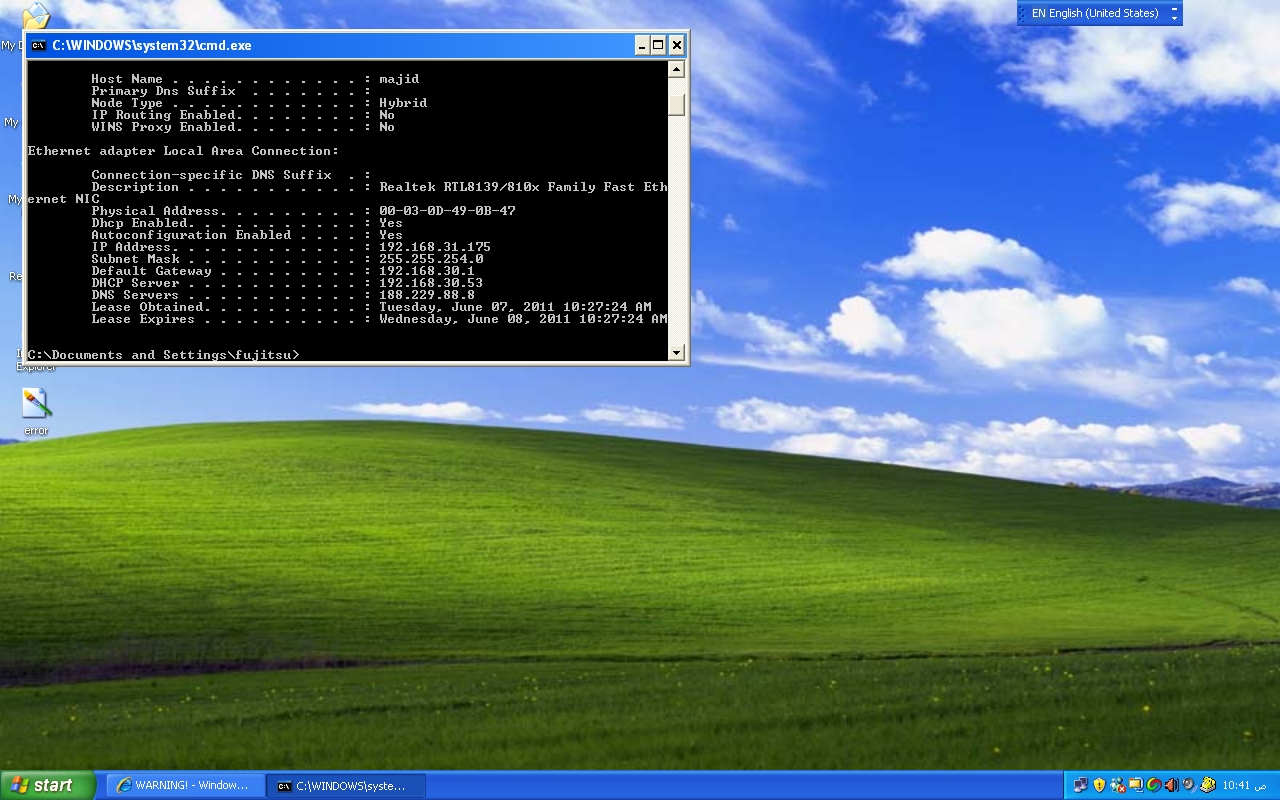Open the My Documents folder icon on desktop
The width and height of the screenshot is (1280, 800).
[x=35, y=14]
